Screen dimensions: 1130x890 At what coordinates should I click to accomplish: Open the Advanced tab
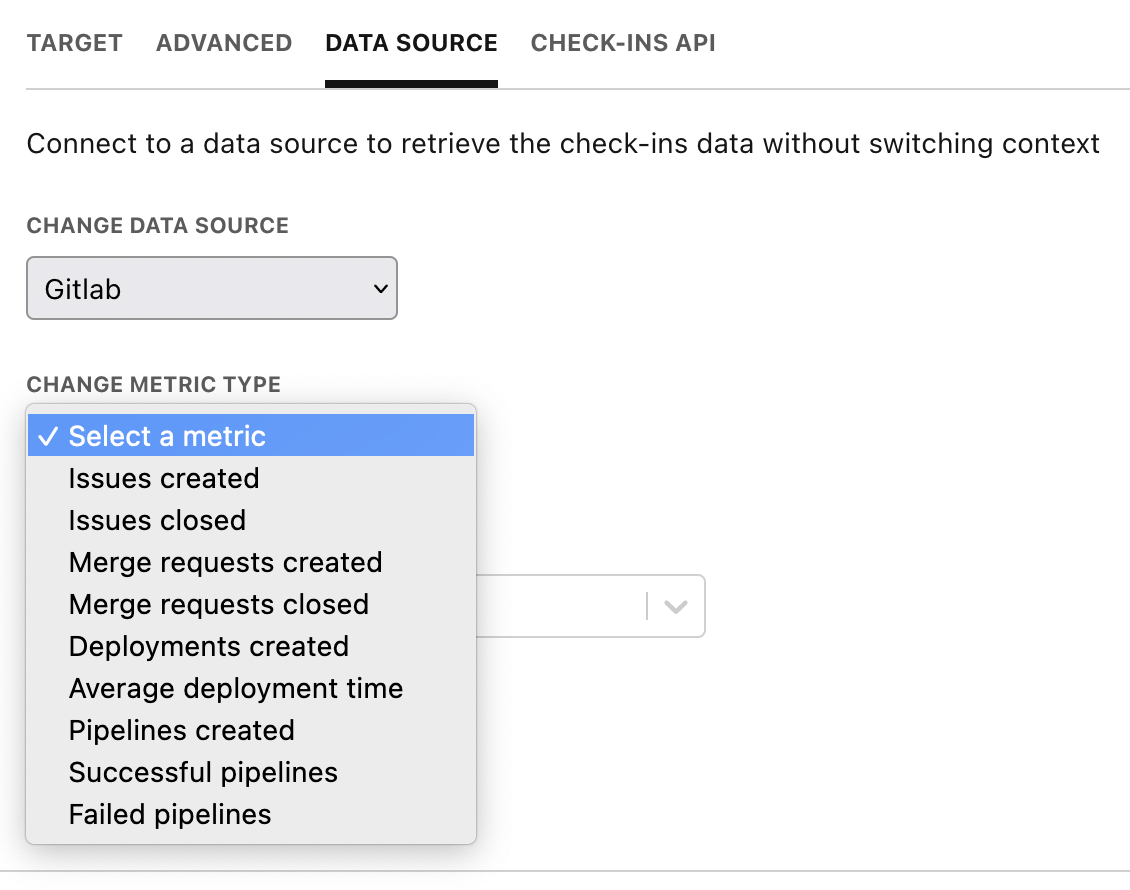tap(224, 43)
